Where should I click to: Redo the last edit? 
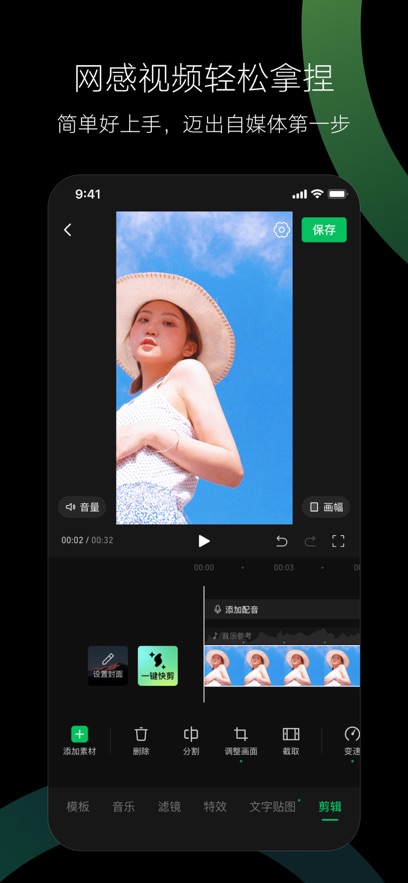click(310, 541)
